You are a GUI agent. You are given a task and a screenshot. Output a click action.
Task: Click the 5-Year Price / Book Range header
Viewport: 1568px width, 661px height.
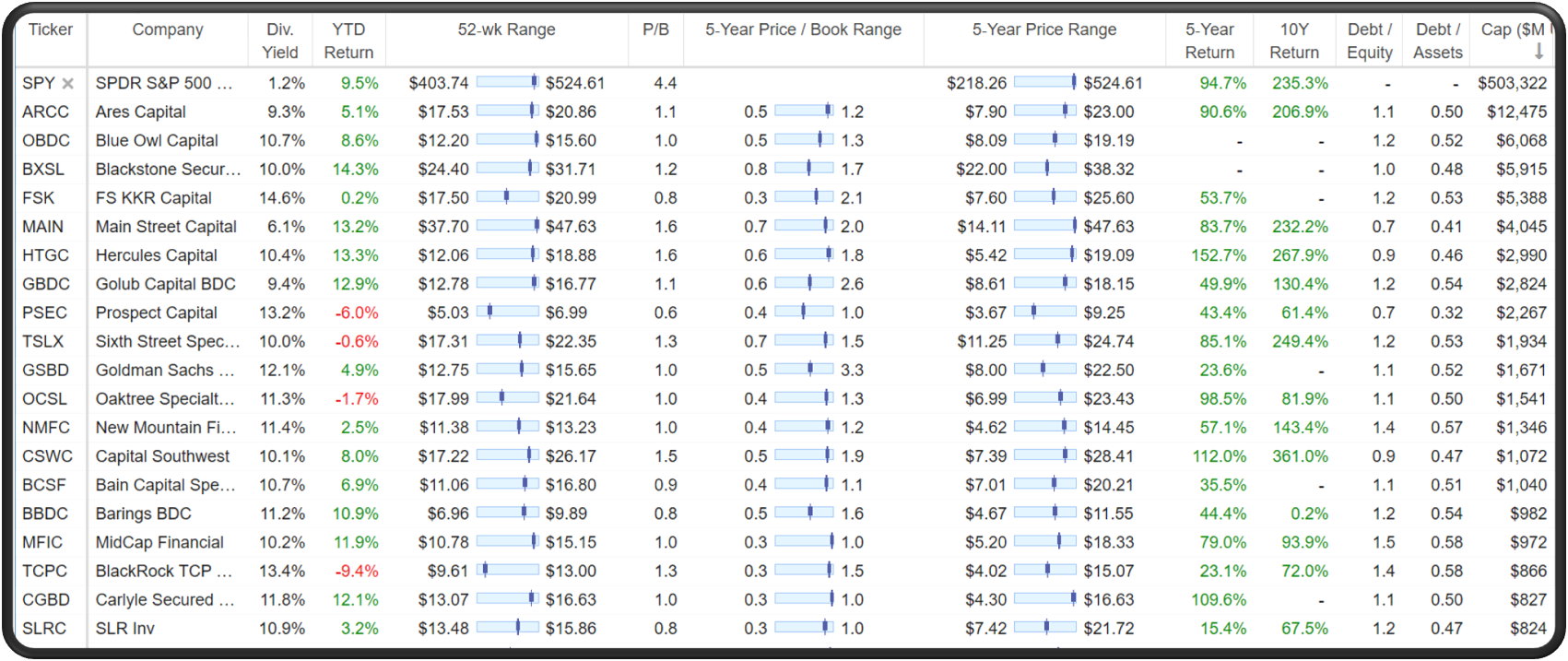click(x=804, y=30)
